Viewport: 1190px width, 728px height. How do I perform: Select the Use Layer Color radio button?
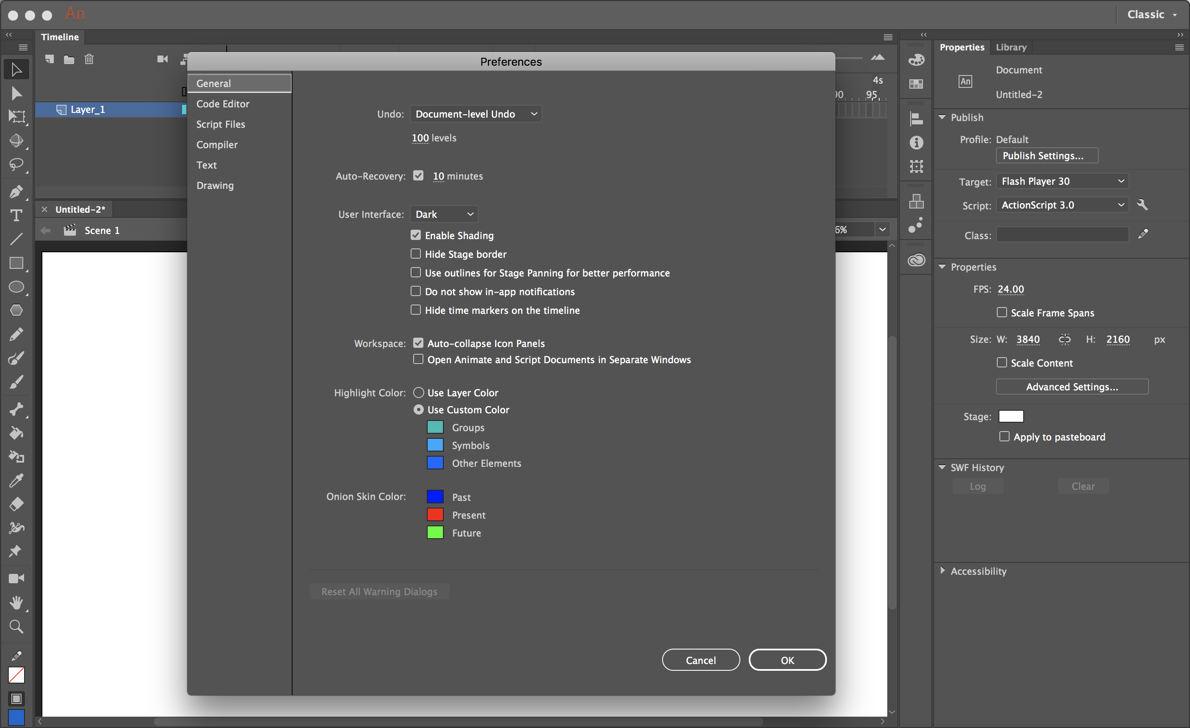point(419,392)
